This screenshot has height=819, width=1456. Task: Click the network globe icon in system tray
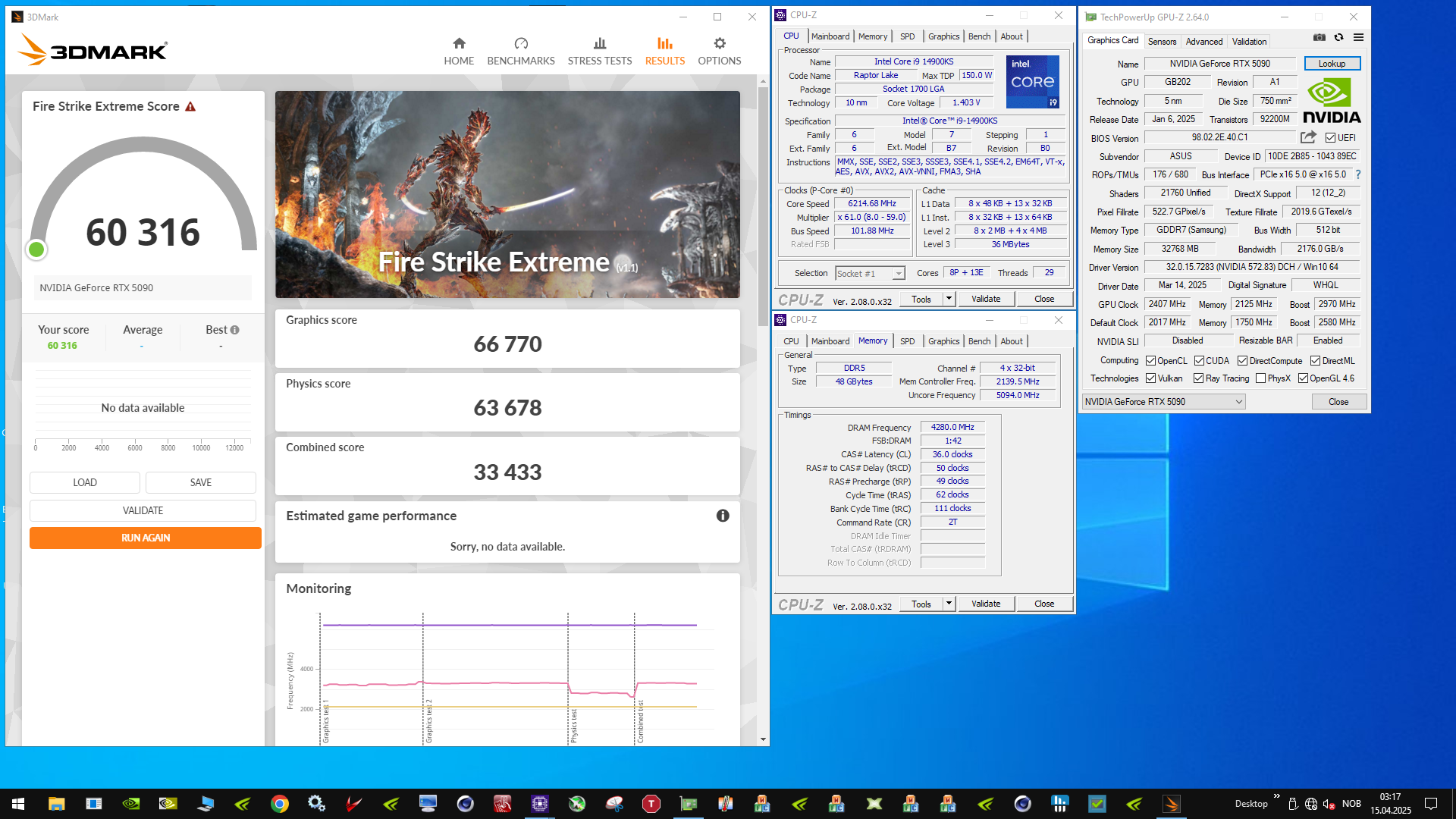[1311, 804]
